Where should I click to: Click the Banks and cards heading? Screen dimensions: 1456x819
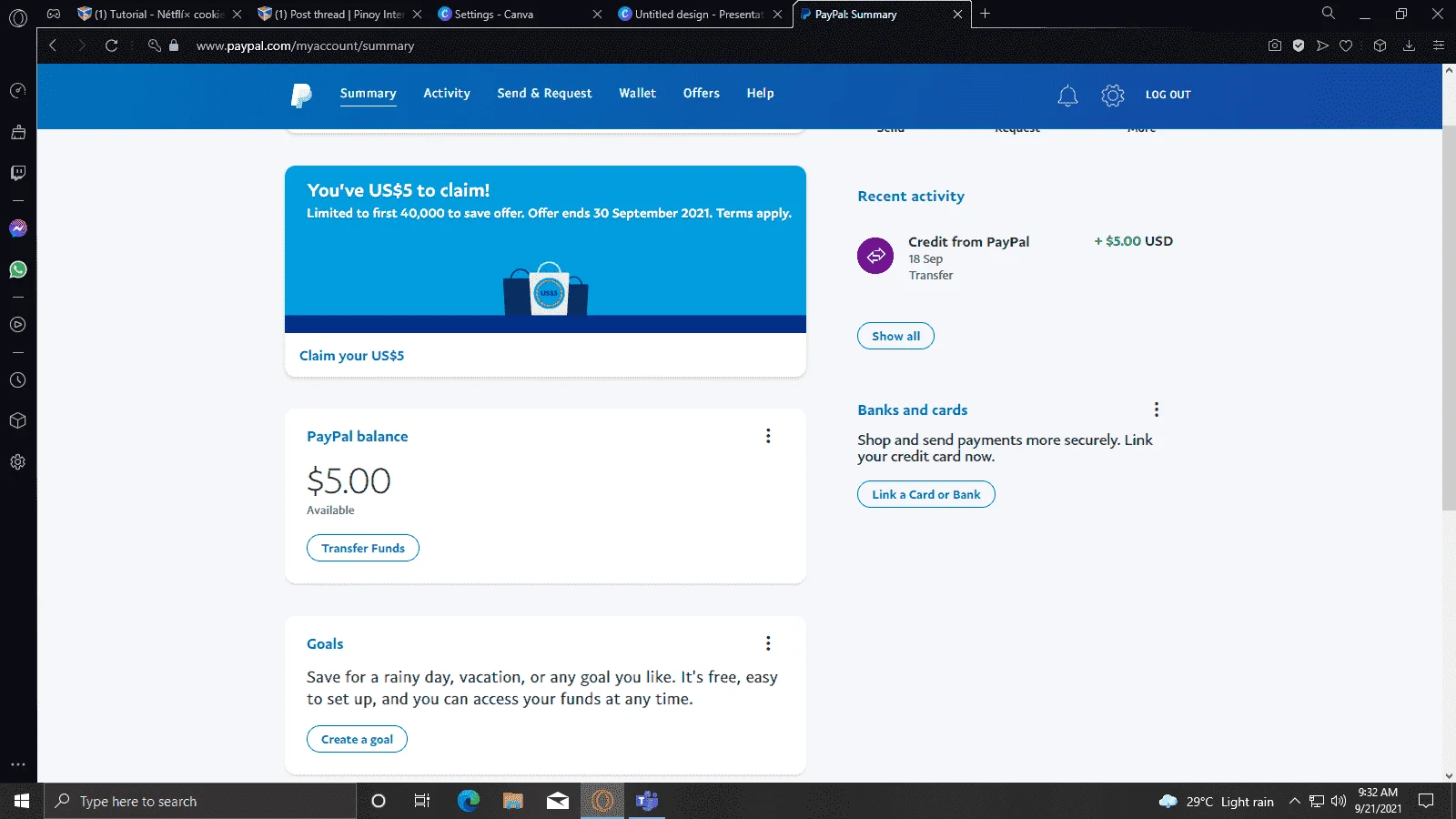(913, 409)
